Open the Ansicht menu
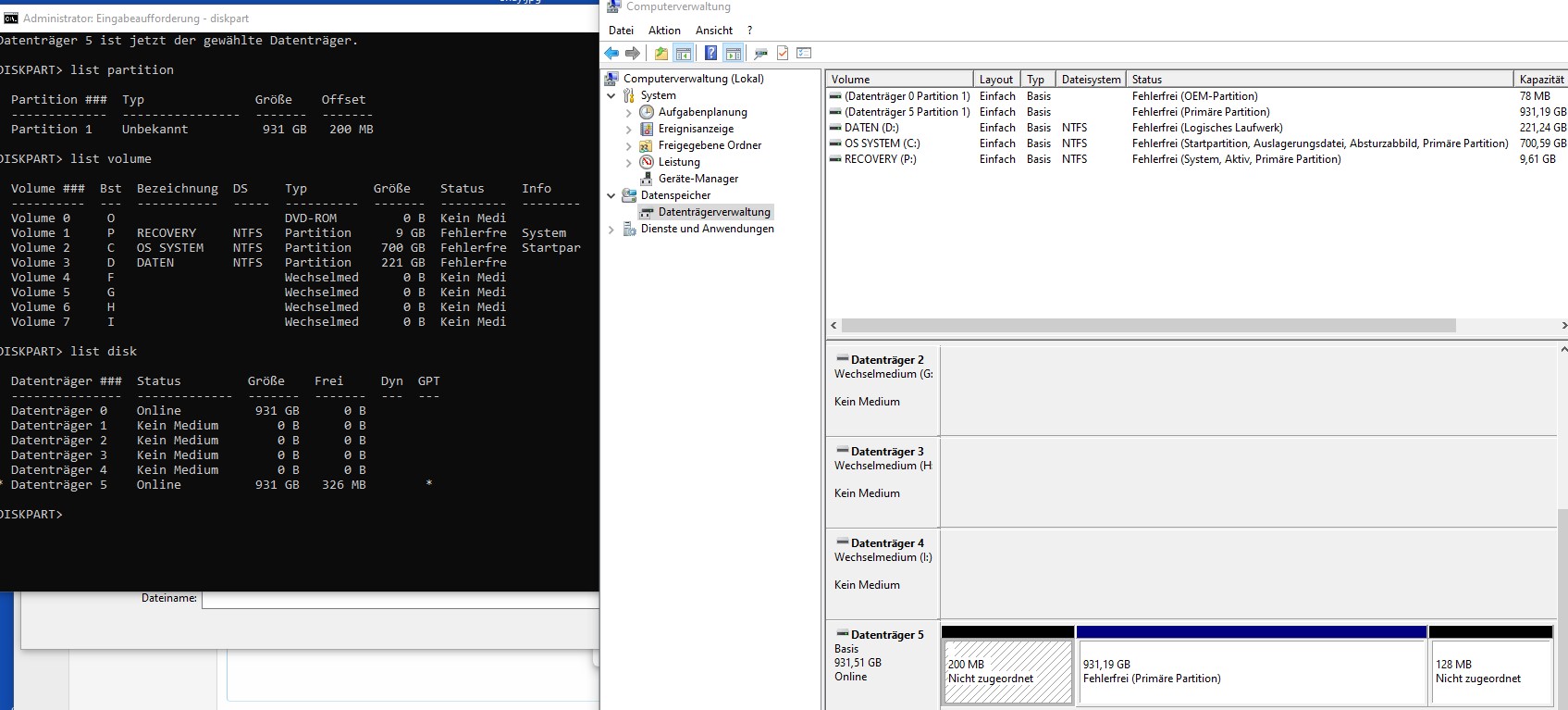 point(714,31)
